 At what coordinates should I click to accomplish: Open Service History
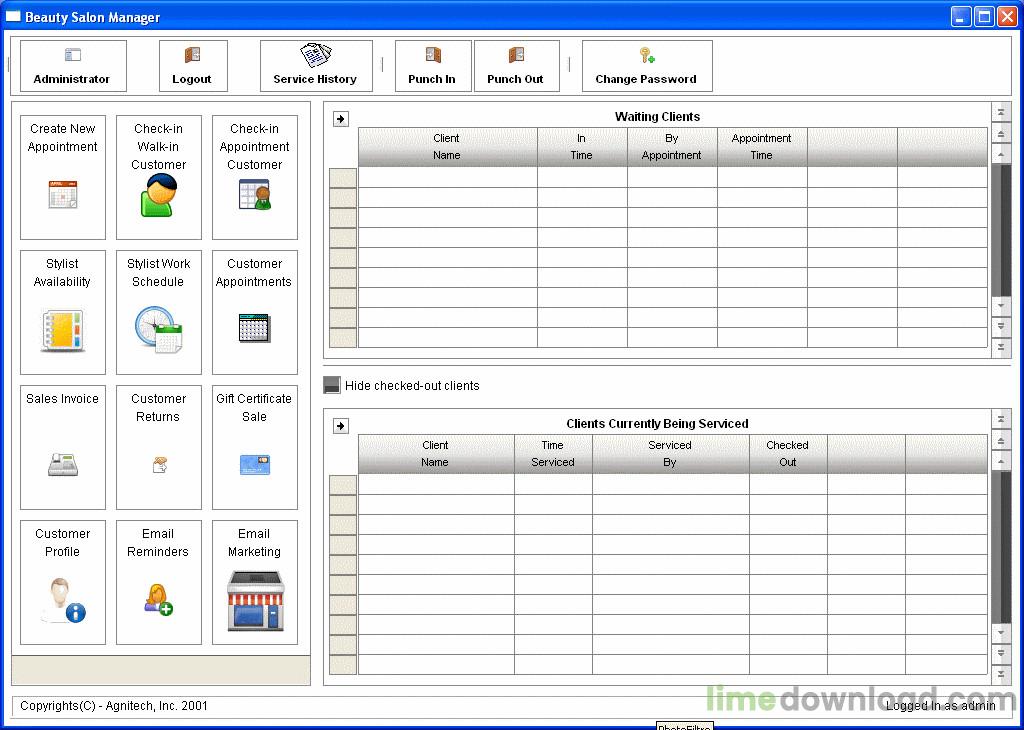click(316, 65)
